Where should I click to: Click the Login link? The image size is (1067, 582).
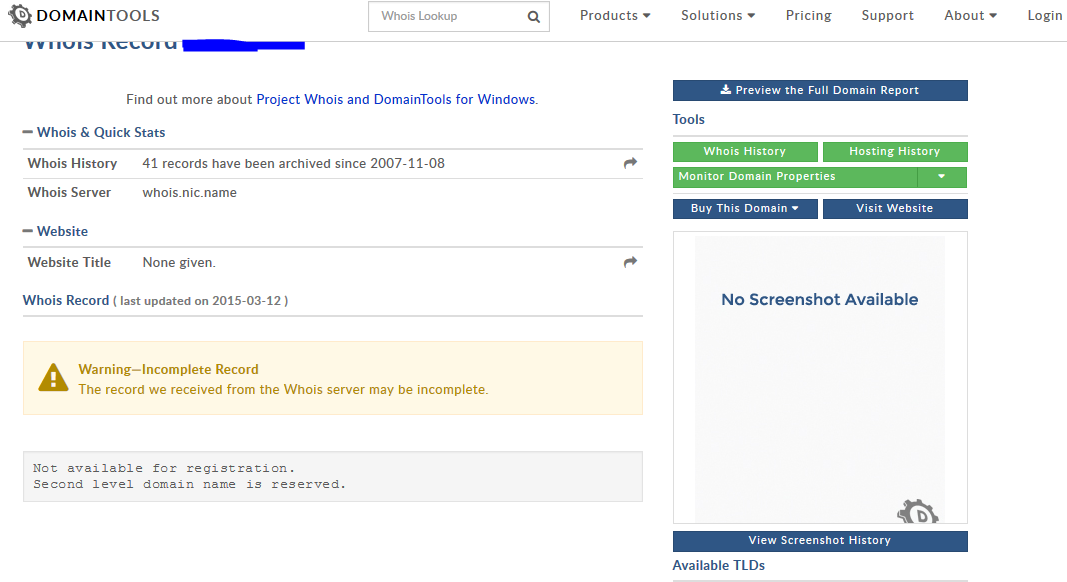(1045, 16)
